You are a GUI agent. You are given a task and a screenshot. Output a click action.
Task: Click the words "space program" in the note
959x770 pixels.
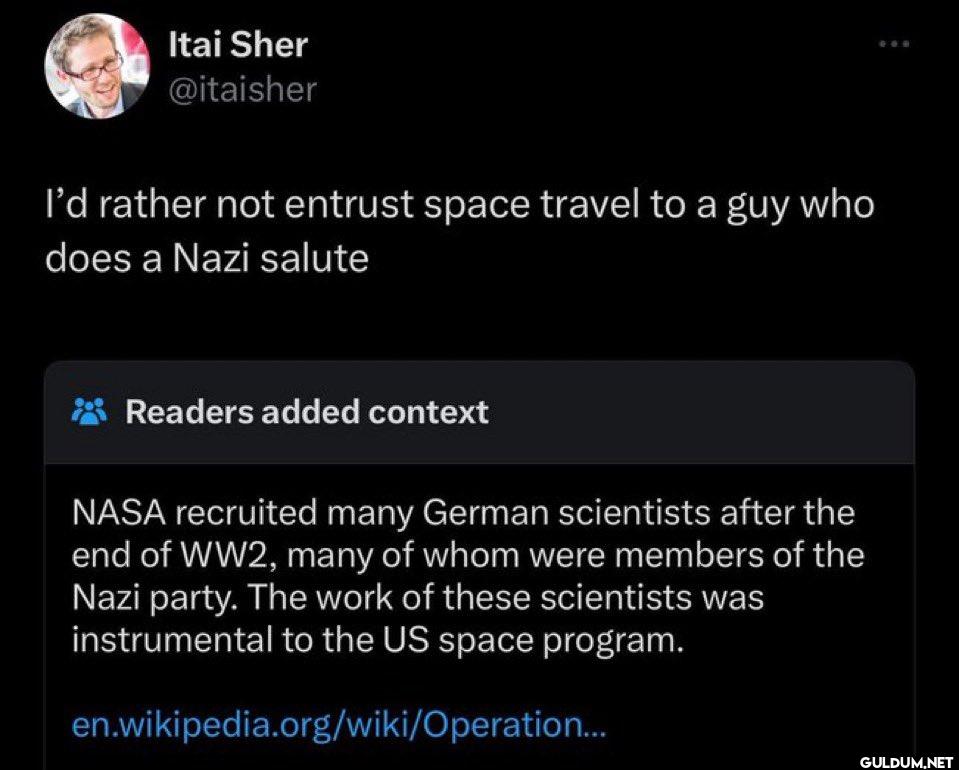click(x=560, y=642)
